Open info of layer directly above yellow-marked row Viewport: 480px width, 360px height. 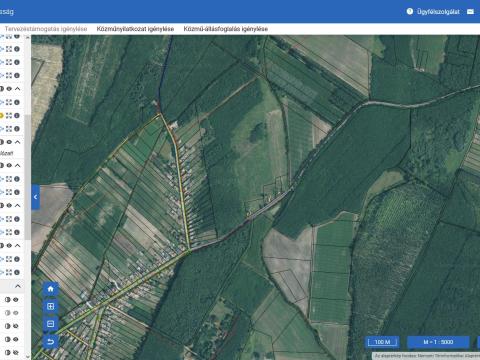(x=17, y=102)
